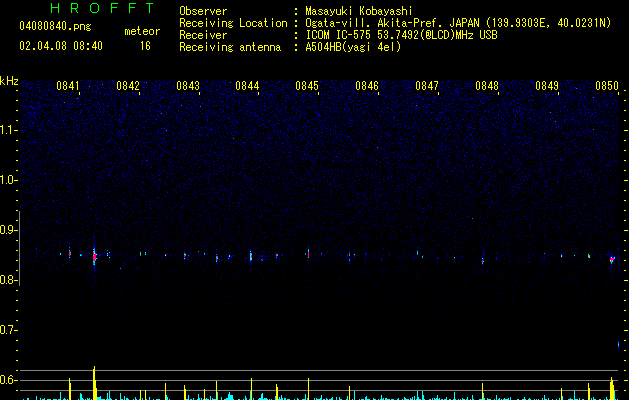Click the 0845 time marker
This screenshot has width=629, height=400.
point(307,86)
